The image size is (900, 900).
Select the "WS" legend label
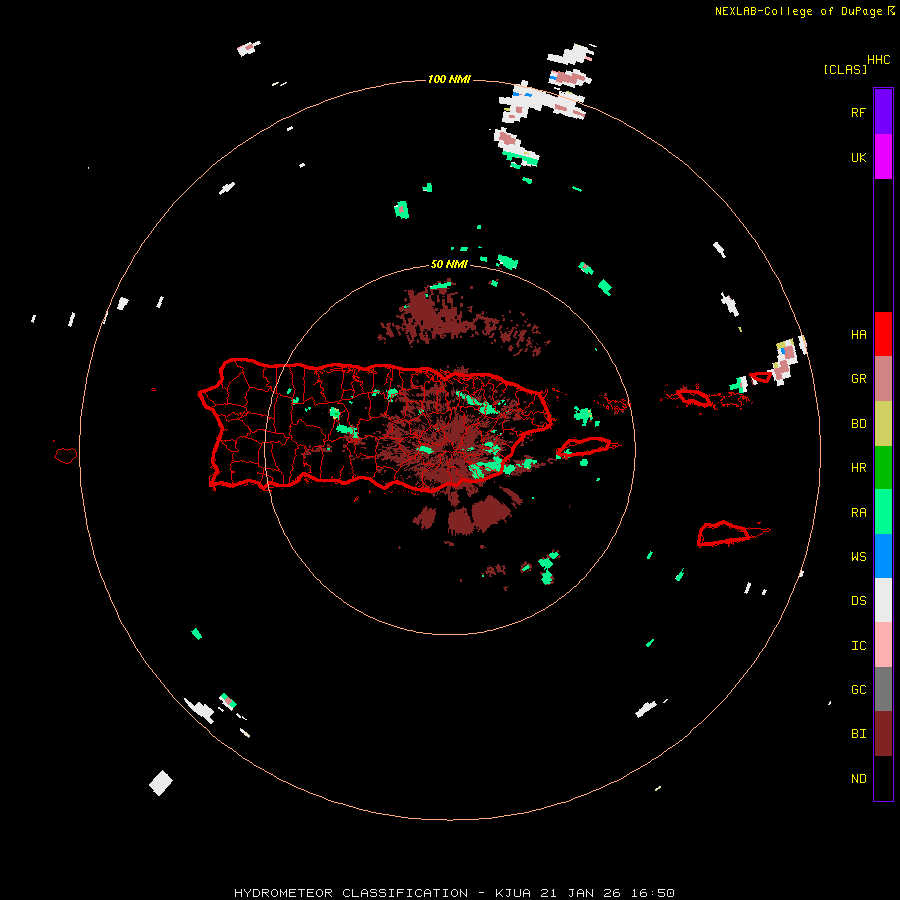(858, 557)
